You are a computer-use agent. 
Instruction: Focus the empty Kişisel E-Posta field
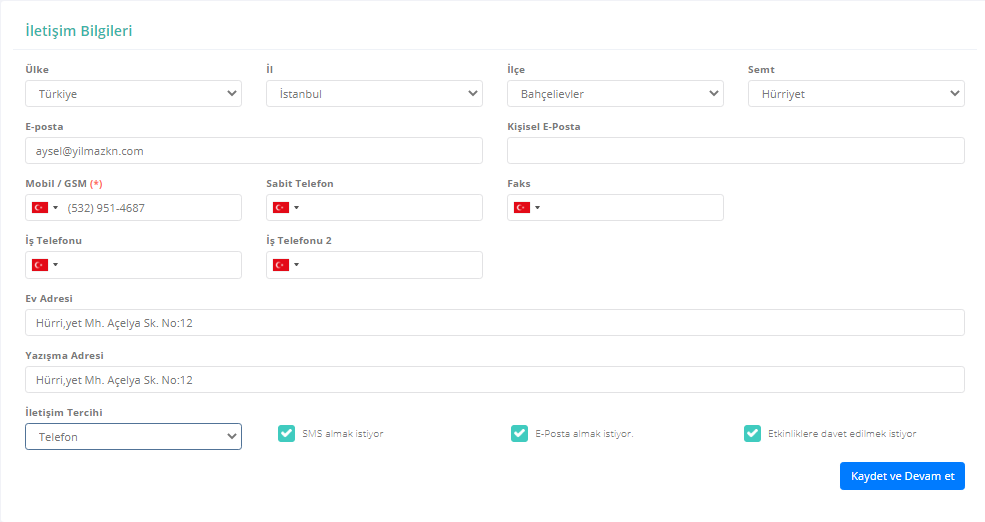click(735, 151)
